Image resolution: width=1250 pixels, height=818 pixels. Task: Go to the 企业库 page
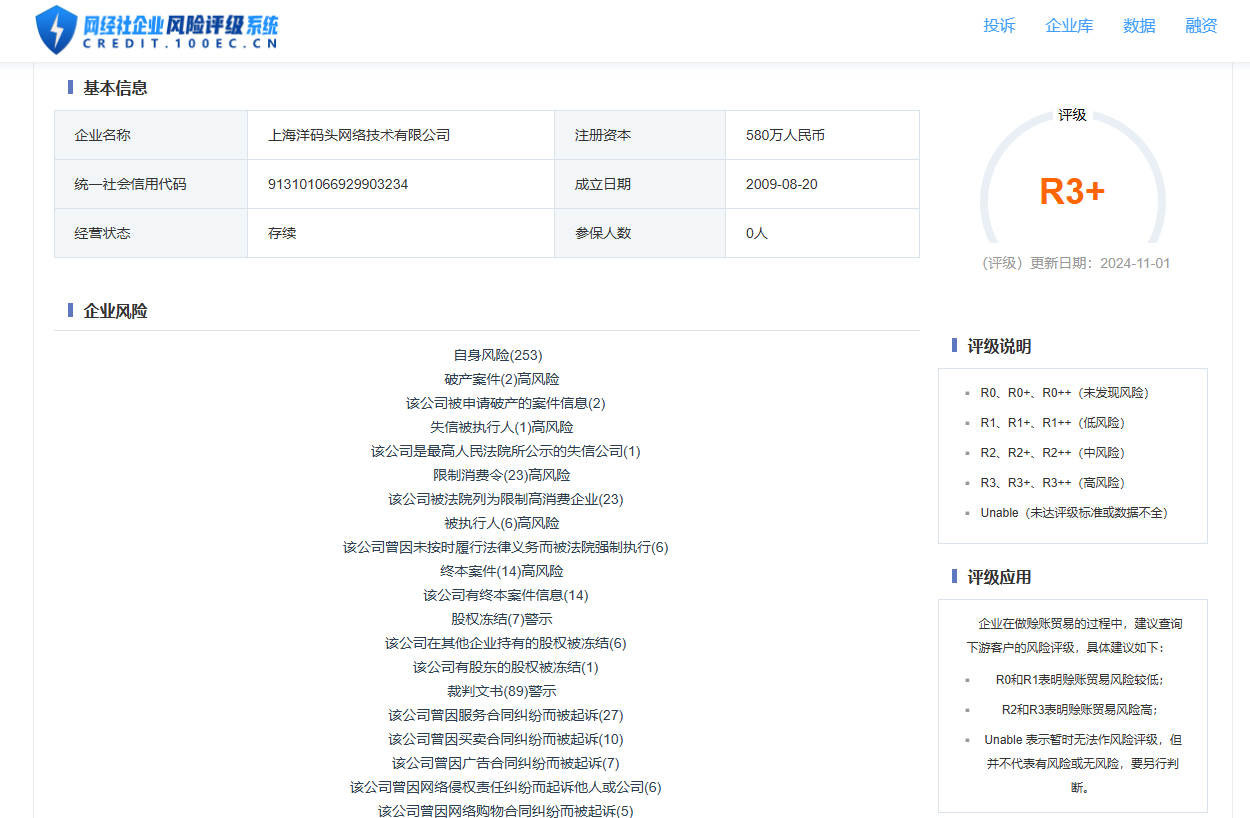[x=1069, y=26]
